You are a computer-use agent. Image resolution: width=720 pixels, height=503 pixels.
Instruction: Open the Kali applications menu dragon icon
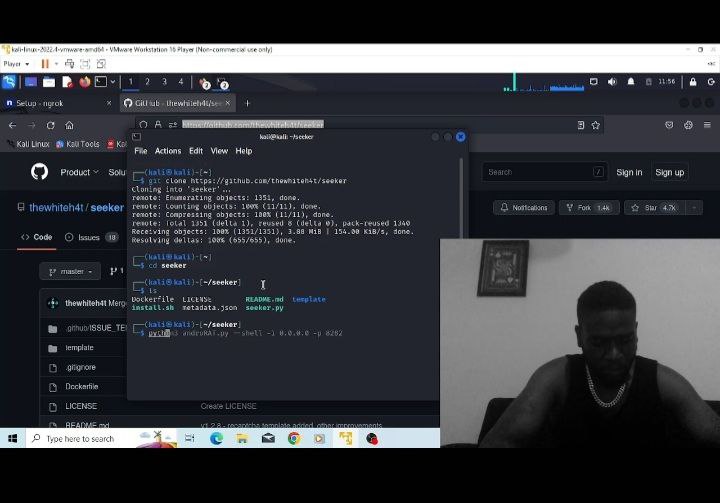pyautogui.click(x=9, y=82)
